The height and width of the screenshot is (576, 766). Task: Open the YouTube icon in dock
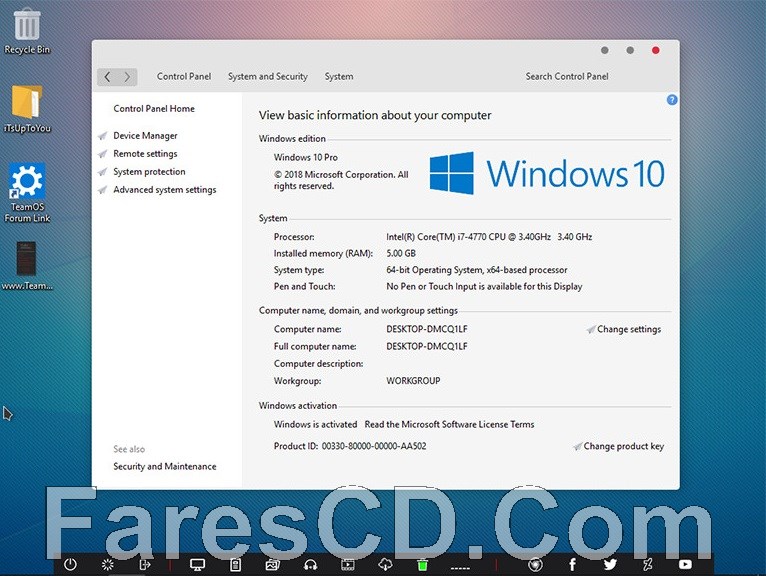(x=685, y=565)
